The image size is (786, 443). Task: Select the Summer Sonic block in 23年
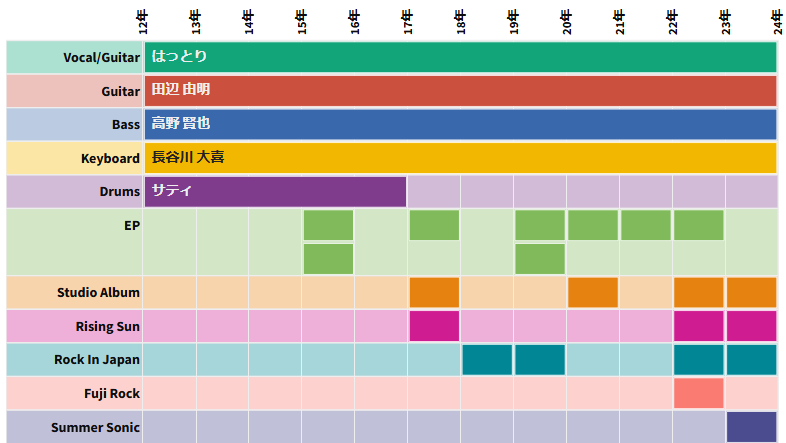751,427
